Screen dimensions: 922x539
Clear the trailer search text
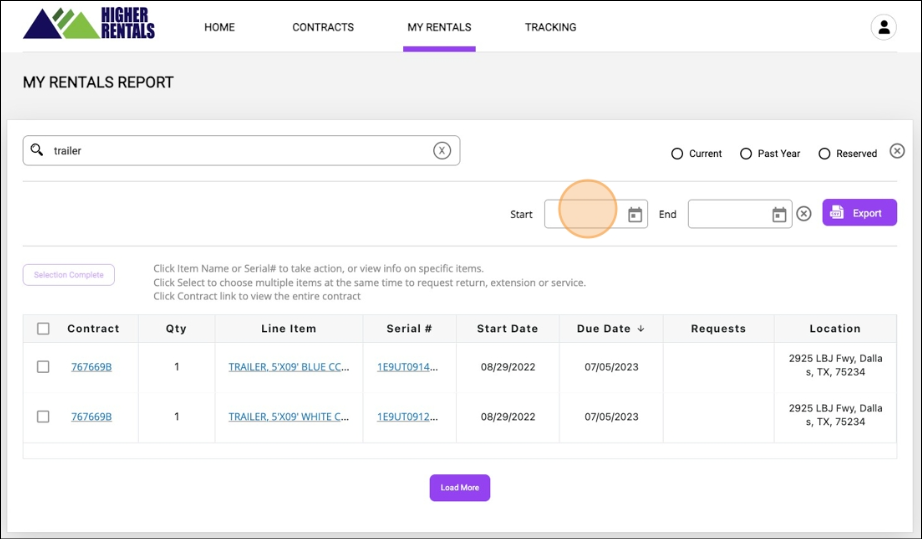(x=442, y=151)
